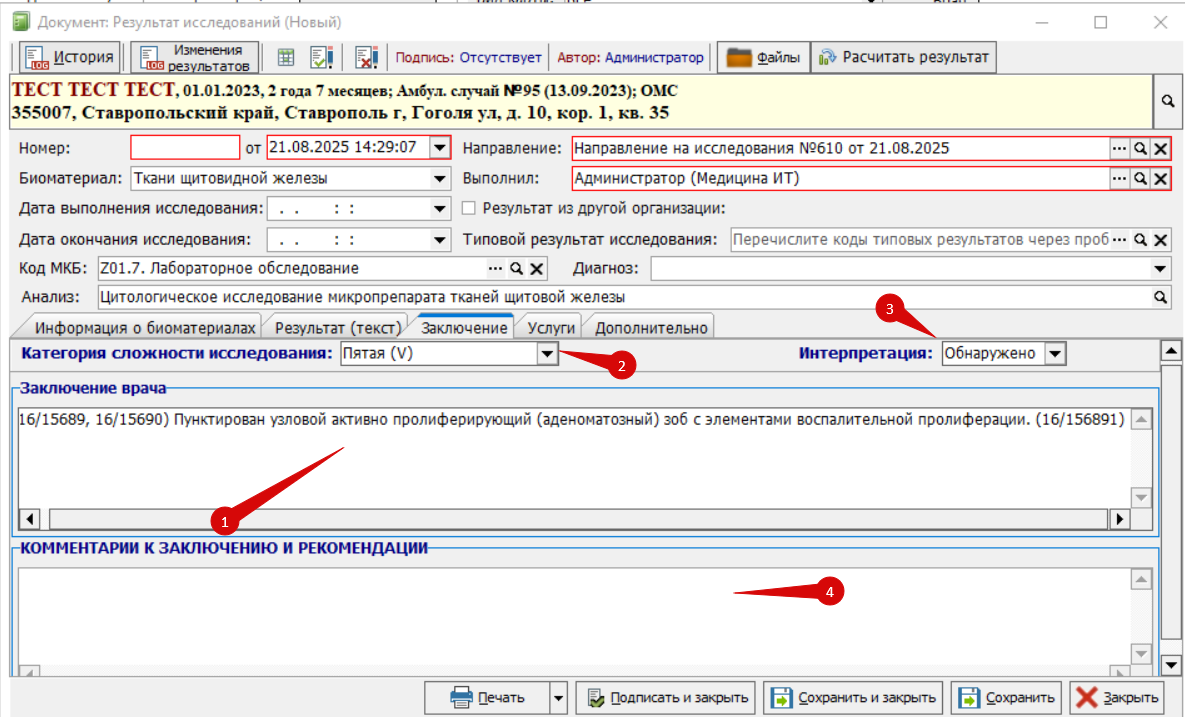Click the Закрыть button
The image size is (1185, 717).
point(1118,698)
